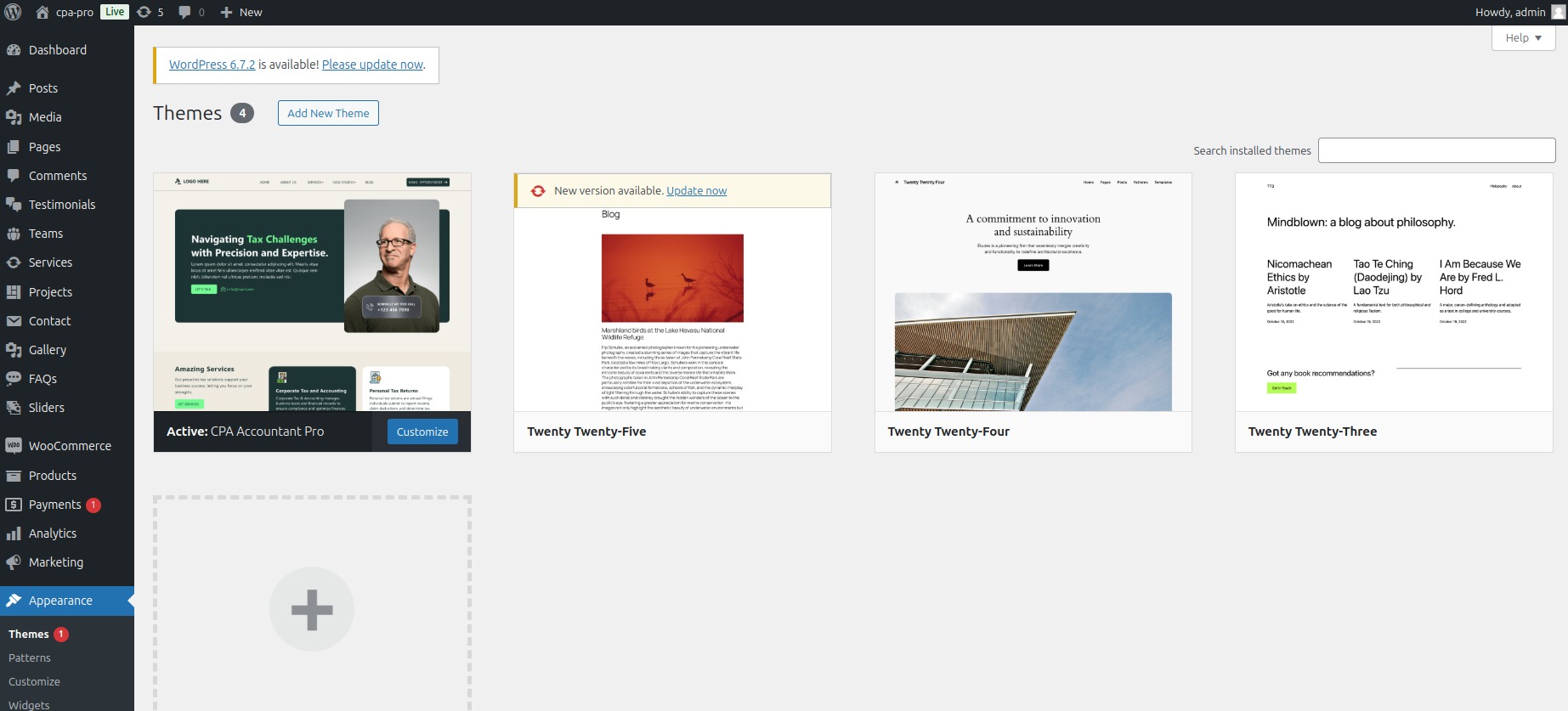This screenshot has height=711, width=1568.
Task: Click the Services icon in sidebar
Action: (x=14, y=262)
